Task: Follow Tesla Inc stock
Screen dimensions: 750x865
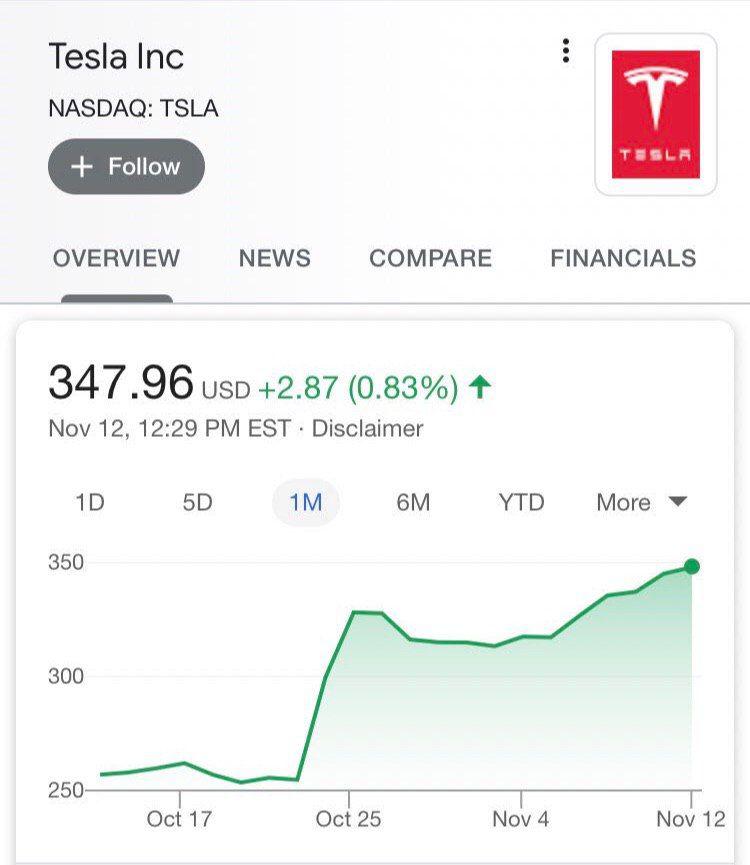Action: pos(126,167)
